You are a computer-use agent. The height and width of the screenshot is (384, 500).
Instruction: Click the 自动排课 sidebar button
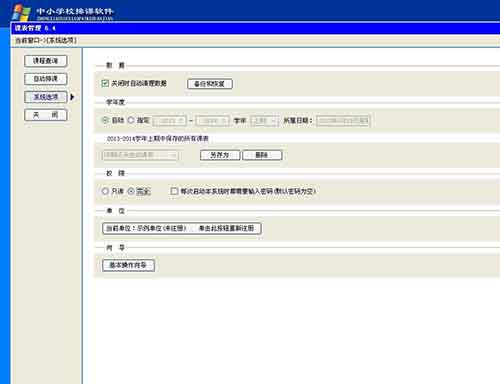point(46,79)
